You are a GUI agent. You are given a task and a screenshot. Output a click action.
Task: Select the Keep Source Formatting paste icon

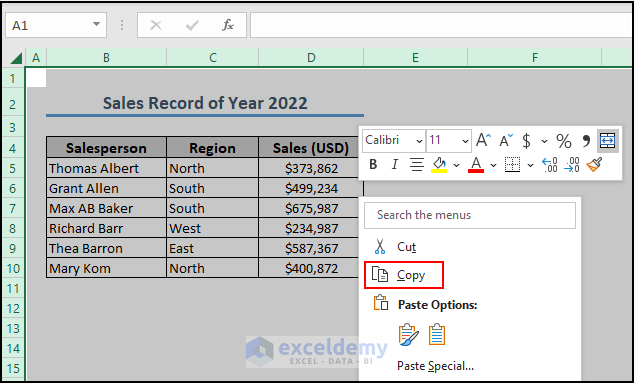tap(408, 335)
